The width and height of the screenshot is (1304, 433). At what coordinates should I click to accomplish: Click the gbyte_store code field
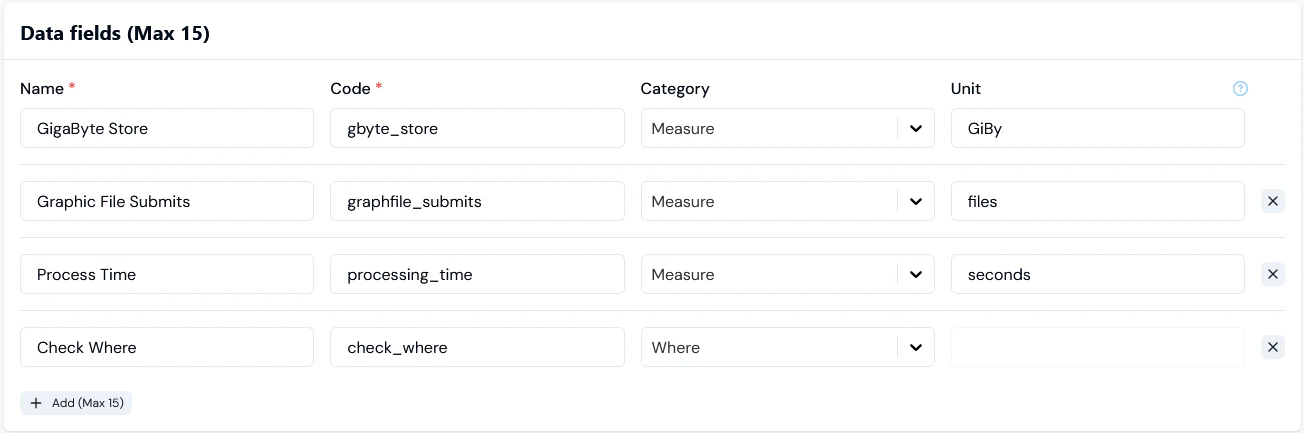[x=477, y=128]
